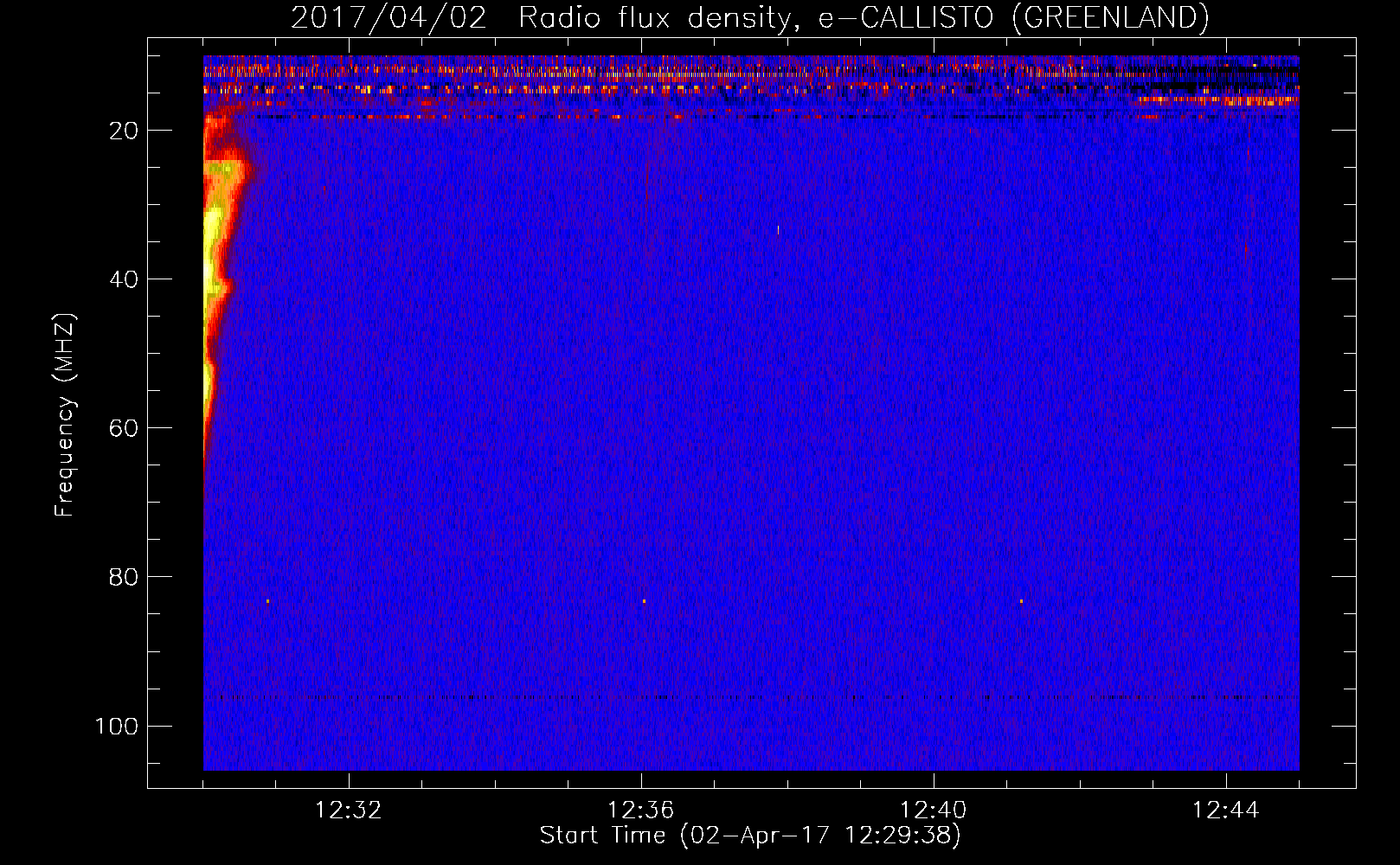
Task: Select the 12:36 time tick label
Action: tap(641, 811)
